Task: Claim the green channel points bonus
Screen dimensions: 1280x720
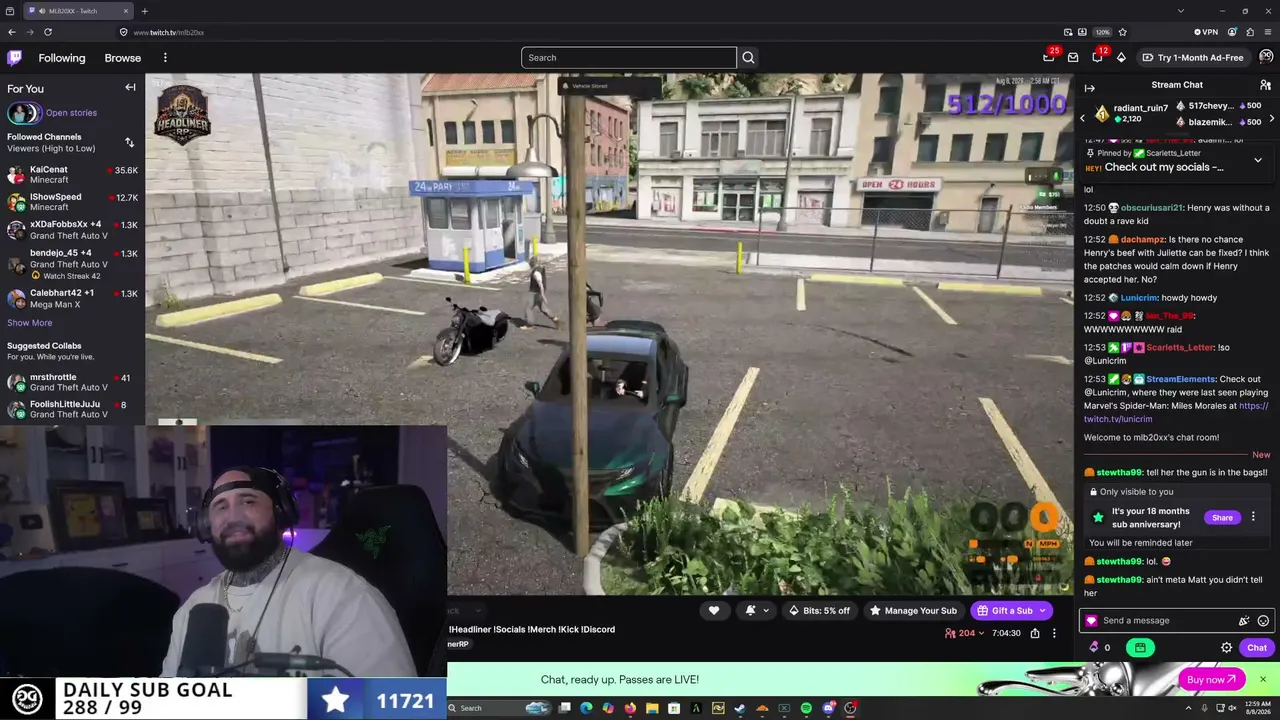Action: click(1140, 648)
